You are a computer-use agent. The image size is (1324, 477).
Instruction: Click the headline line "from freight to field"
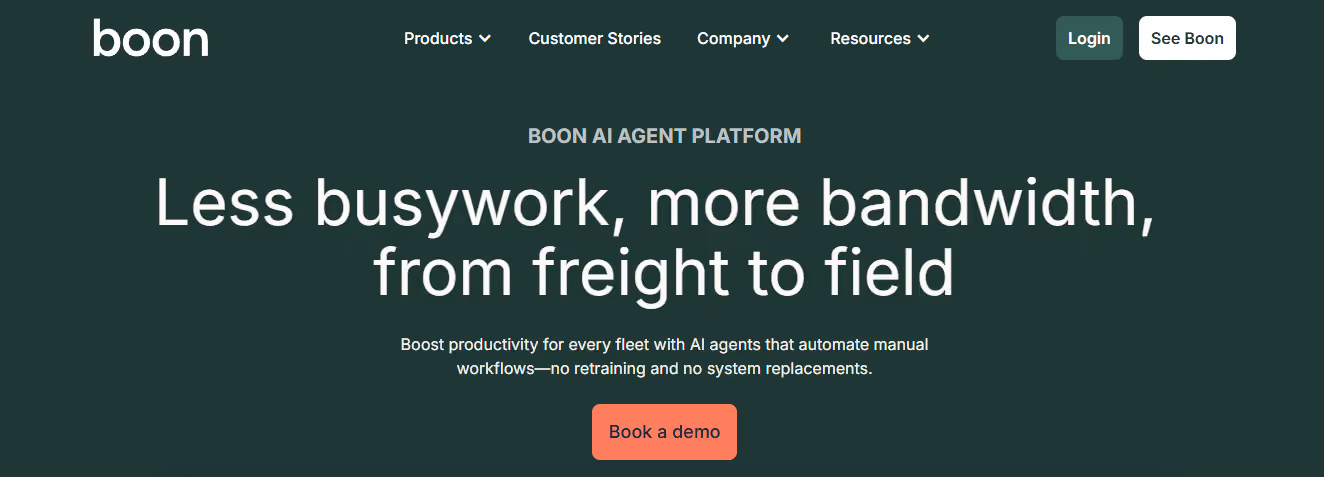663,273
